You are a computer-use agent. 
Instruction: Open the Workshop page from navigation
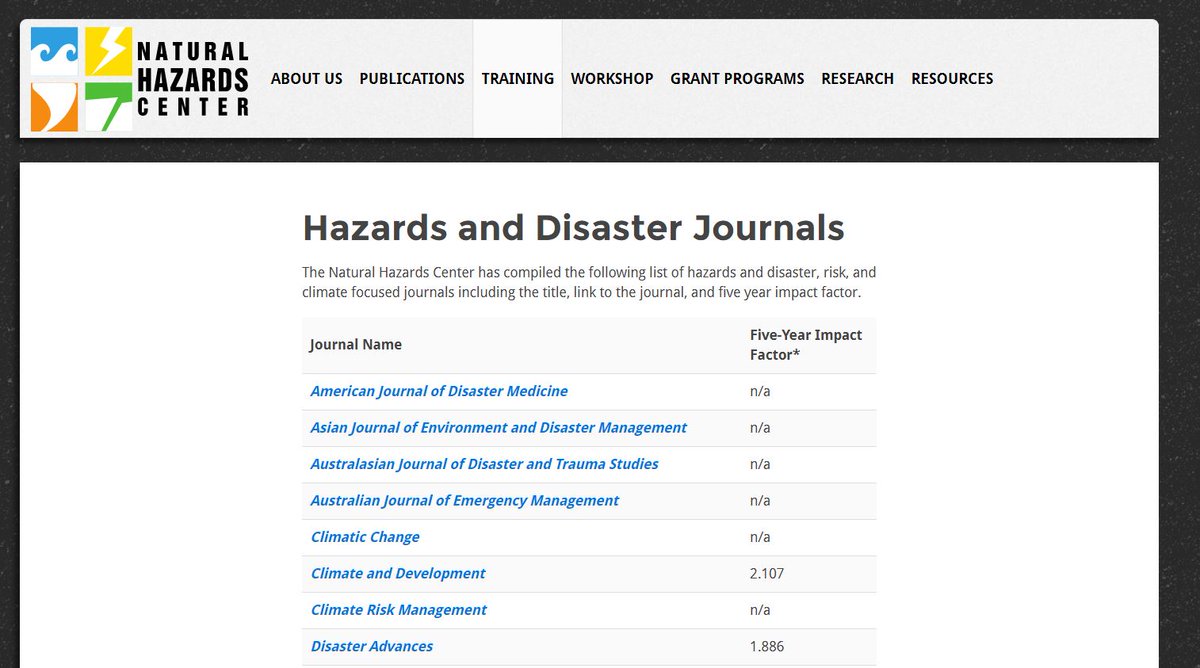(612, 78)
